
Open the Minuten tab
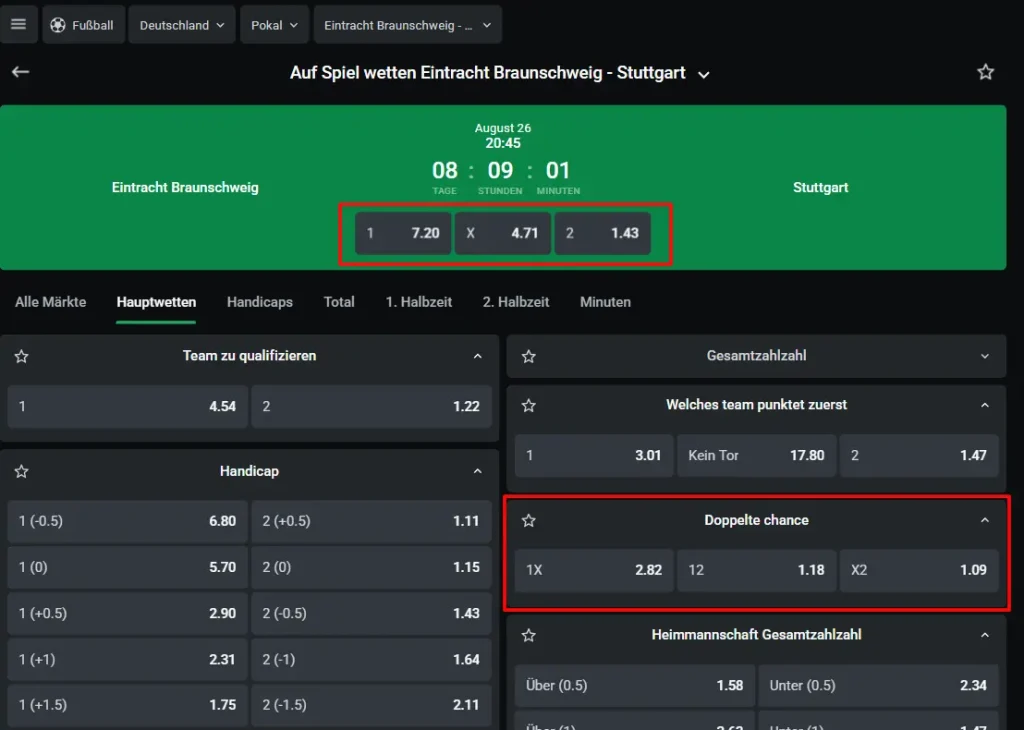pyautogui.click(x=605, y=302)
